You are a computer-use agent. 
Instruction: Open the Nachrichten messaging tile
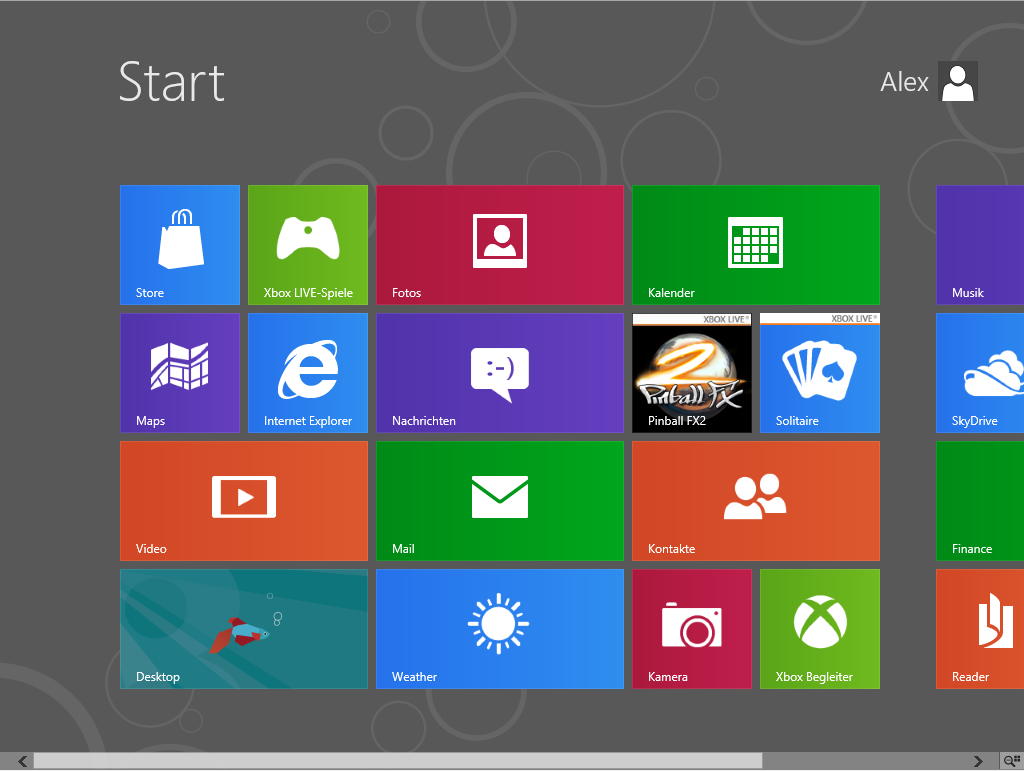point(500,373)
